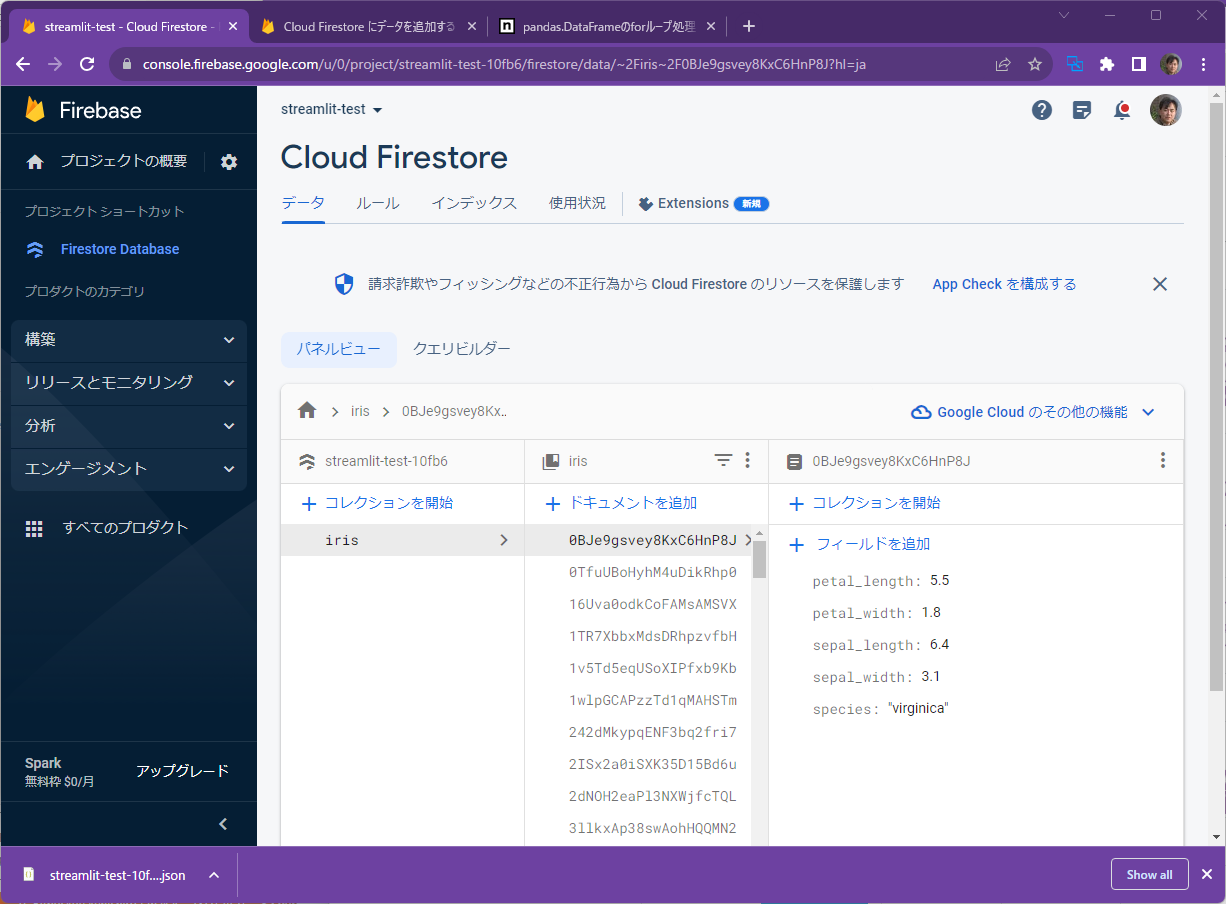
Task: Collapse the 構築 section in the sidebar
Action: point(228,339)
